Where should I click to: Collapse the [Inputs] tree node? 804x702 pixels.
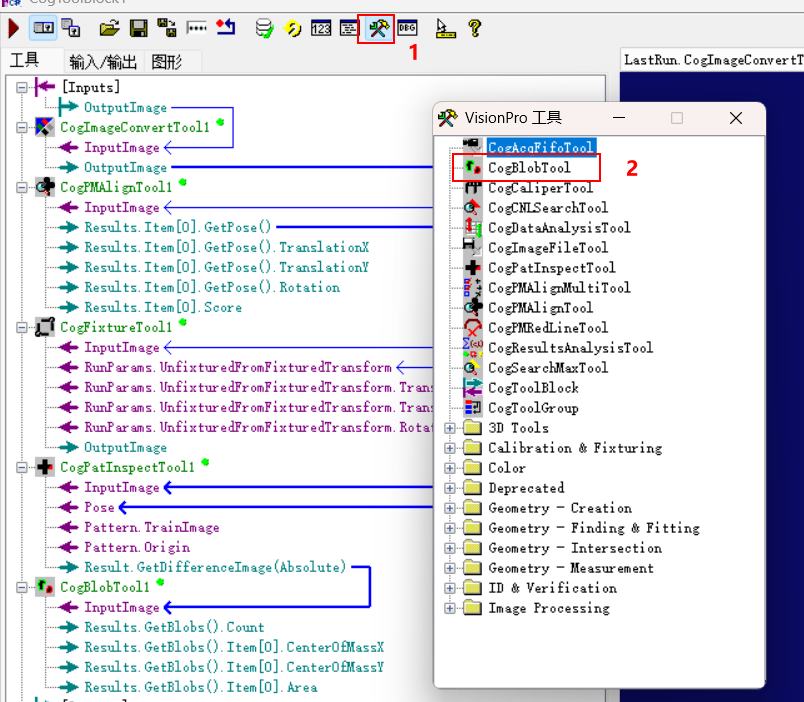coord(22,87)
